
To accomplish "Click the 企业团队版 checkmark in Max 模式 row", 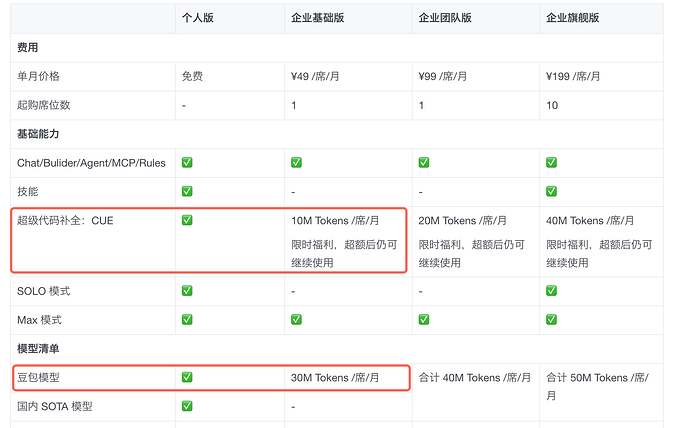I will [x=424, y=319].
